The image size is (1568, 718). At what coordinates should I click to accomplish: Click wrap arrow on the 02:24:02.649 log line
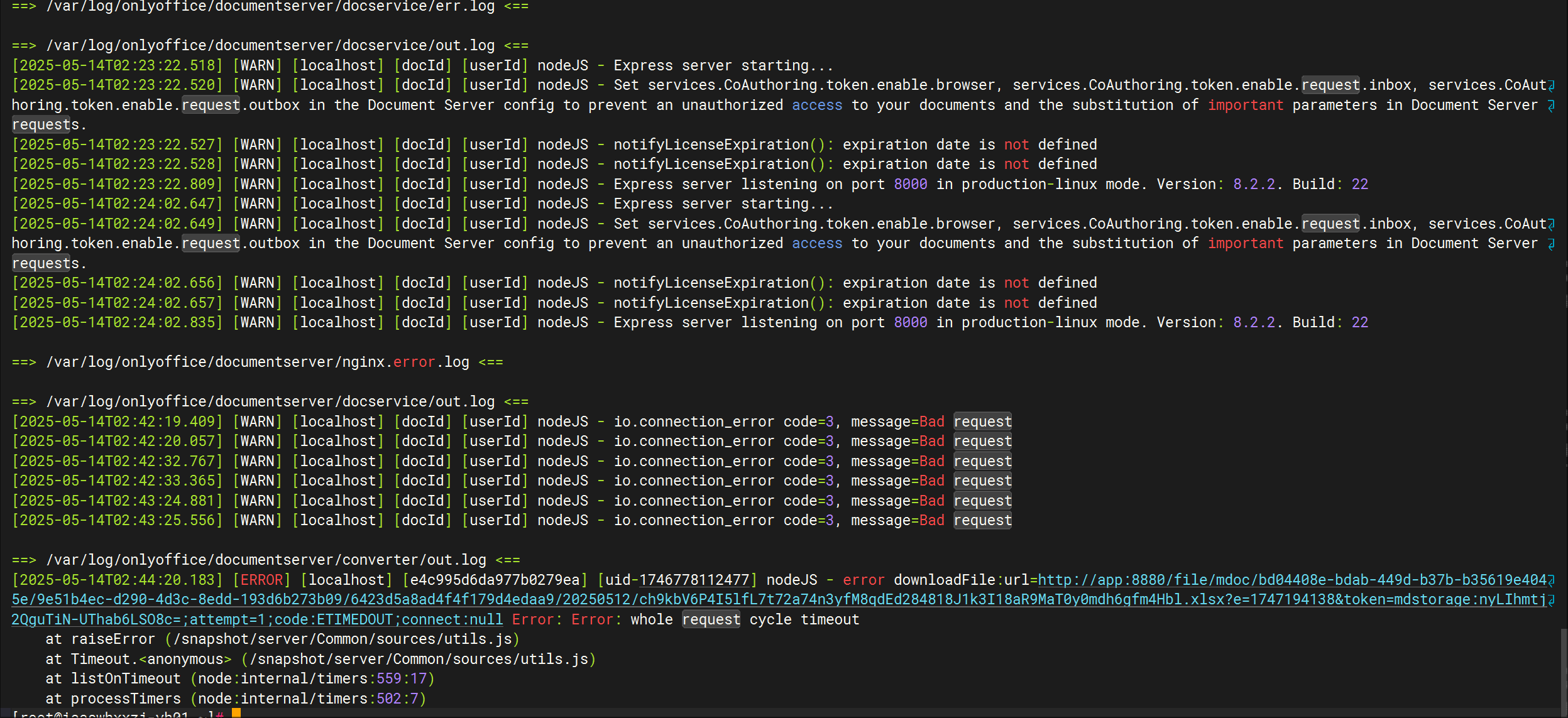click(x=1552, y=224)
